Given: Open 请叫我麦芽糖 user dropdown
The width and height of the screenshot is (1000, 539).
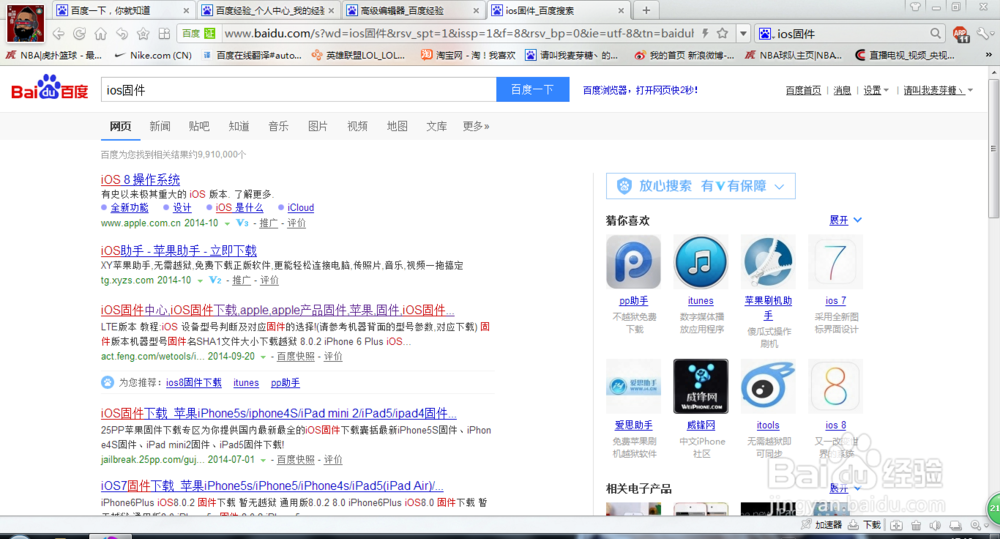Looking at the screenshot, I should (x=938, y=91).
